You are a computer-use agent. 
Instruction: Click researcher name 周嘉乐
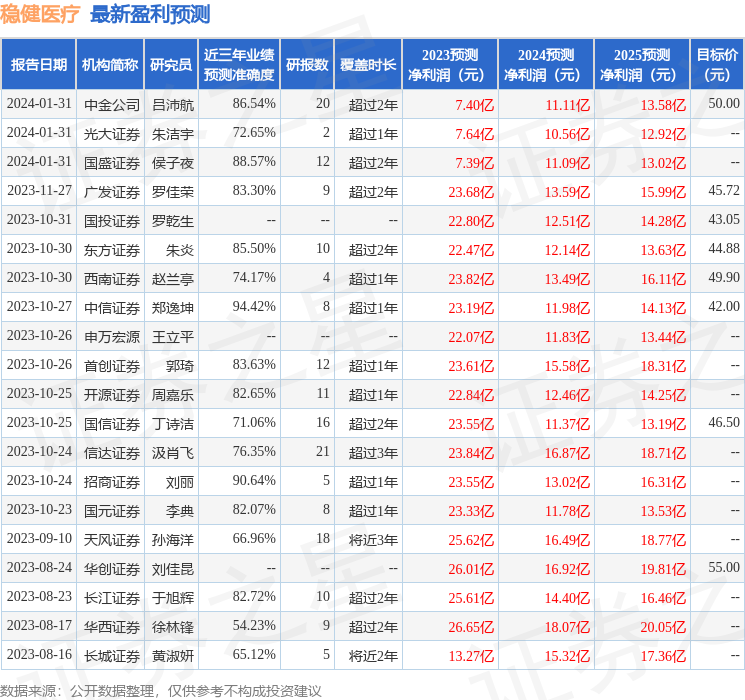click(173, 394)
